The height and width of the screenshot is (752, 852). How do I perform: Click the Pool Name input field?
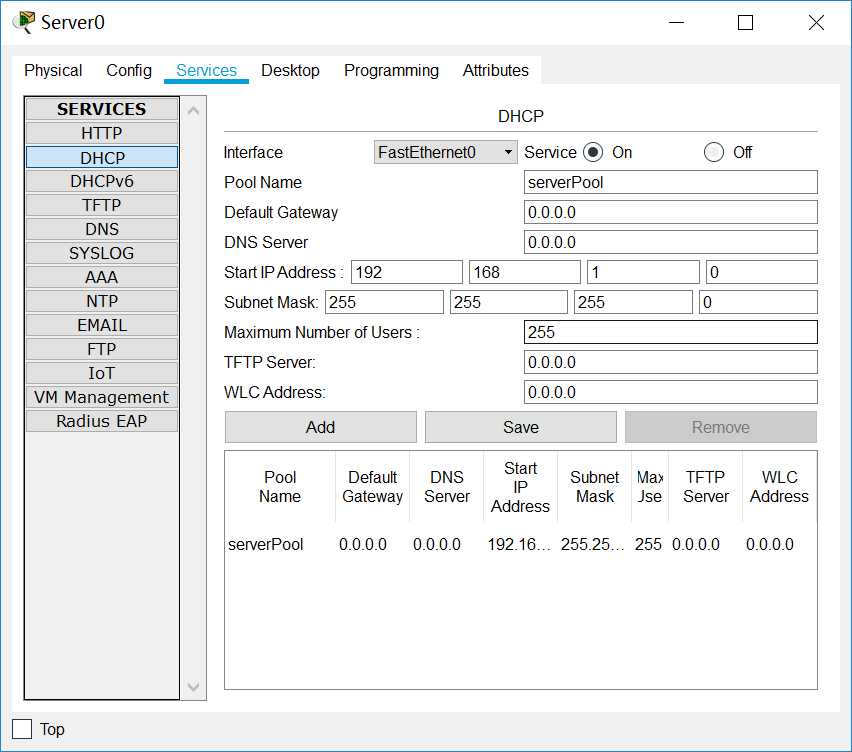point(671,182)
